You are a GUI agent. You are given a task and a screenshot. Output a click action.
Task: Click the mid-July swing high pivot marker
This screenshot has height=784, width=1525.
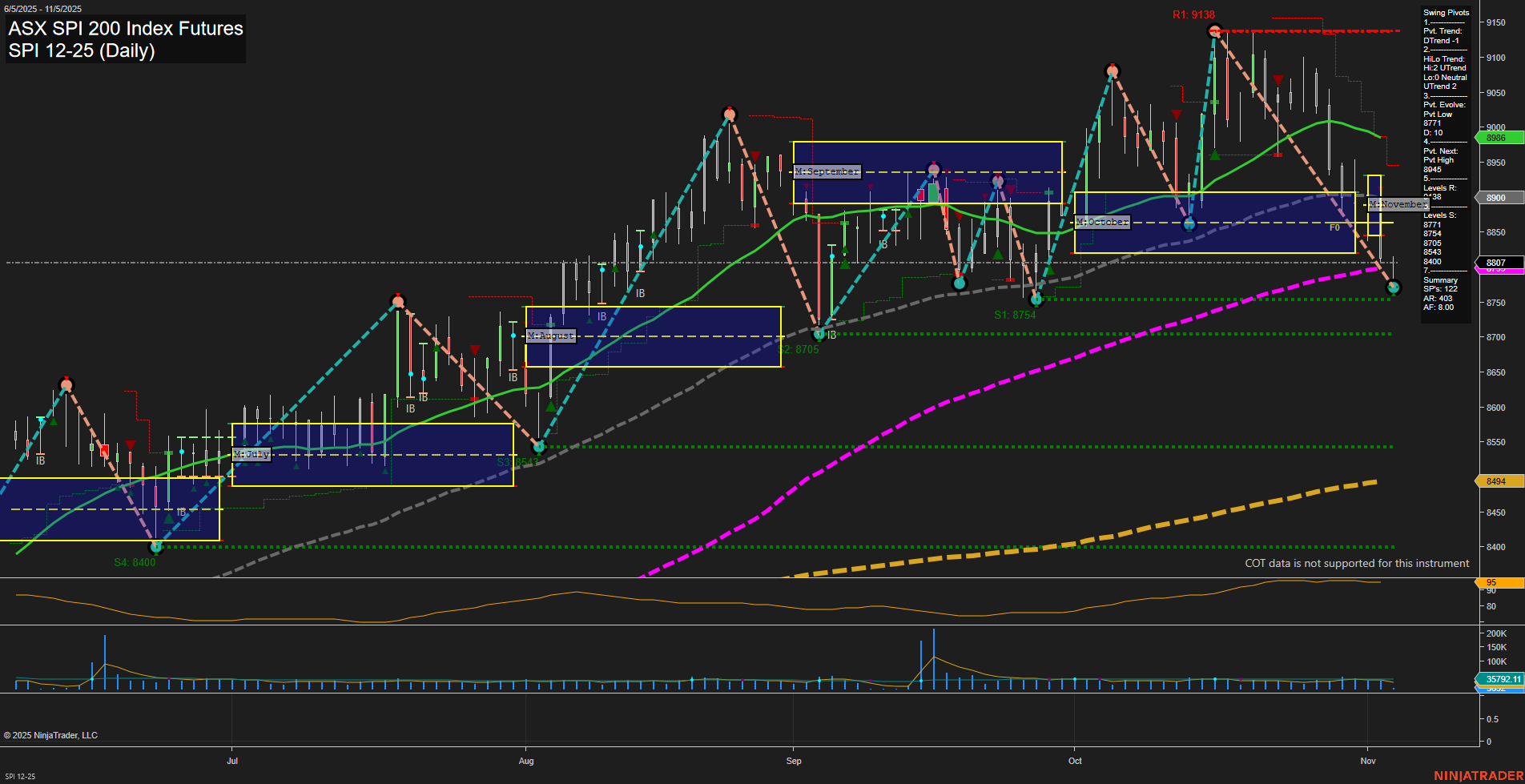[x=398, y=302]
